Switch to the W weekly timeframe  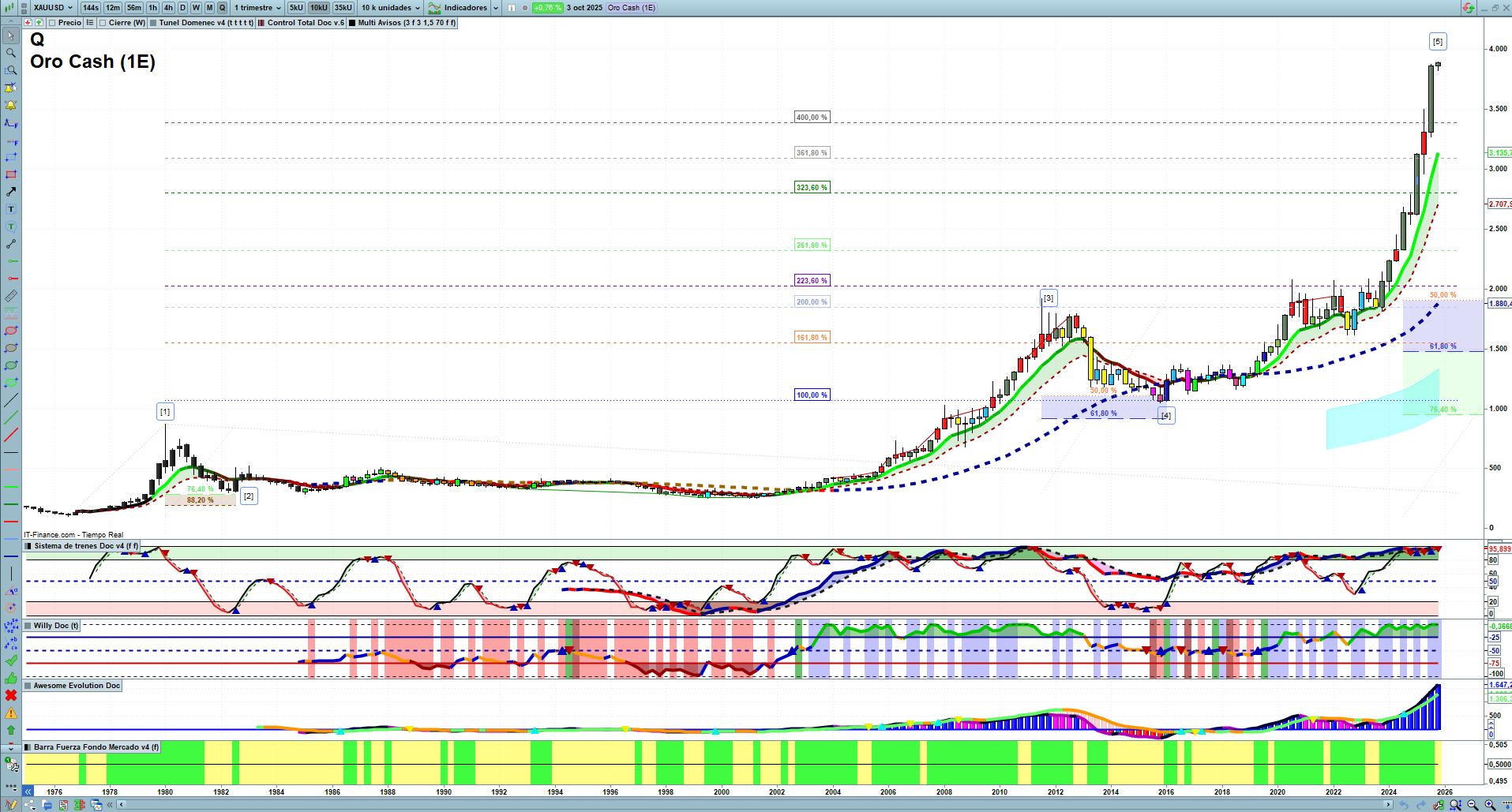coord(196,8)
